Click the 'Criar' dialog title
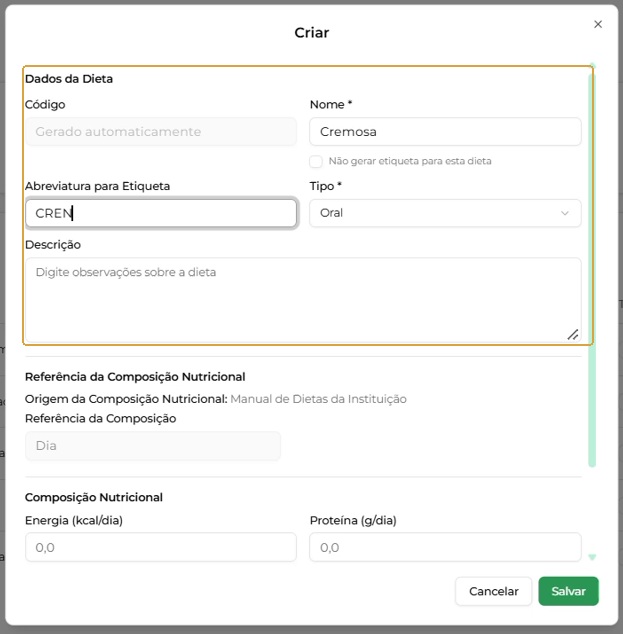This screenshot has width=623, height=634. pos(311,32)
